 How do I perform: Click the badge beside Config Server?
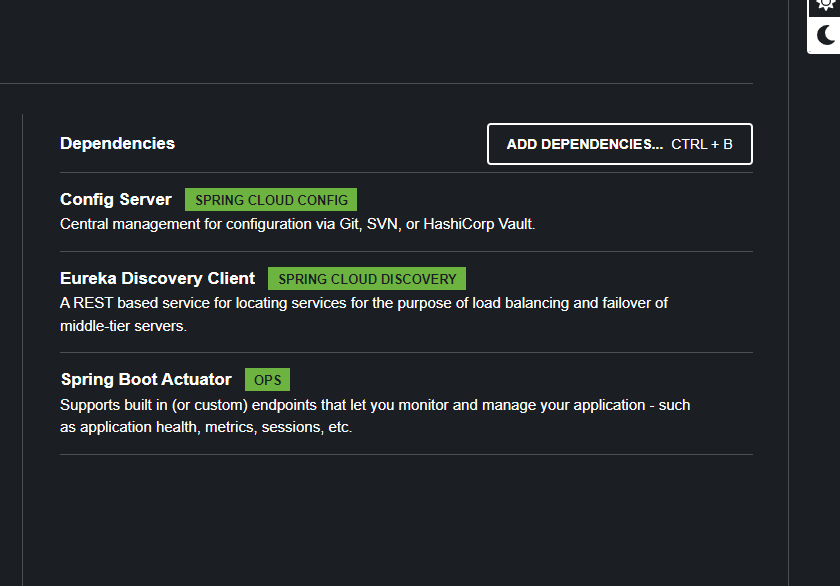(x=270, y=199)
